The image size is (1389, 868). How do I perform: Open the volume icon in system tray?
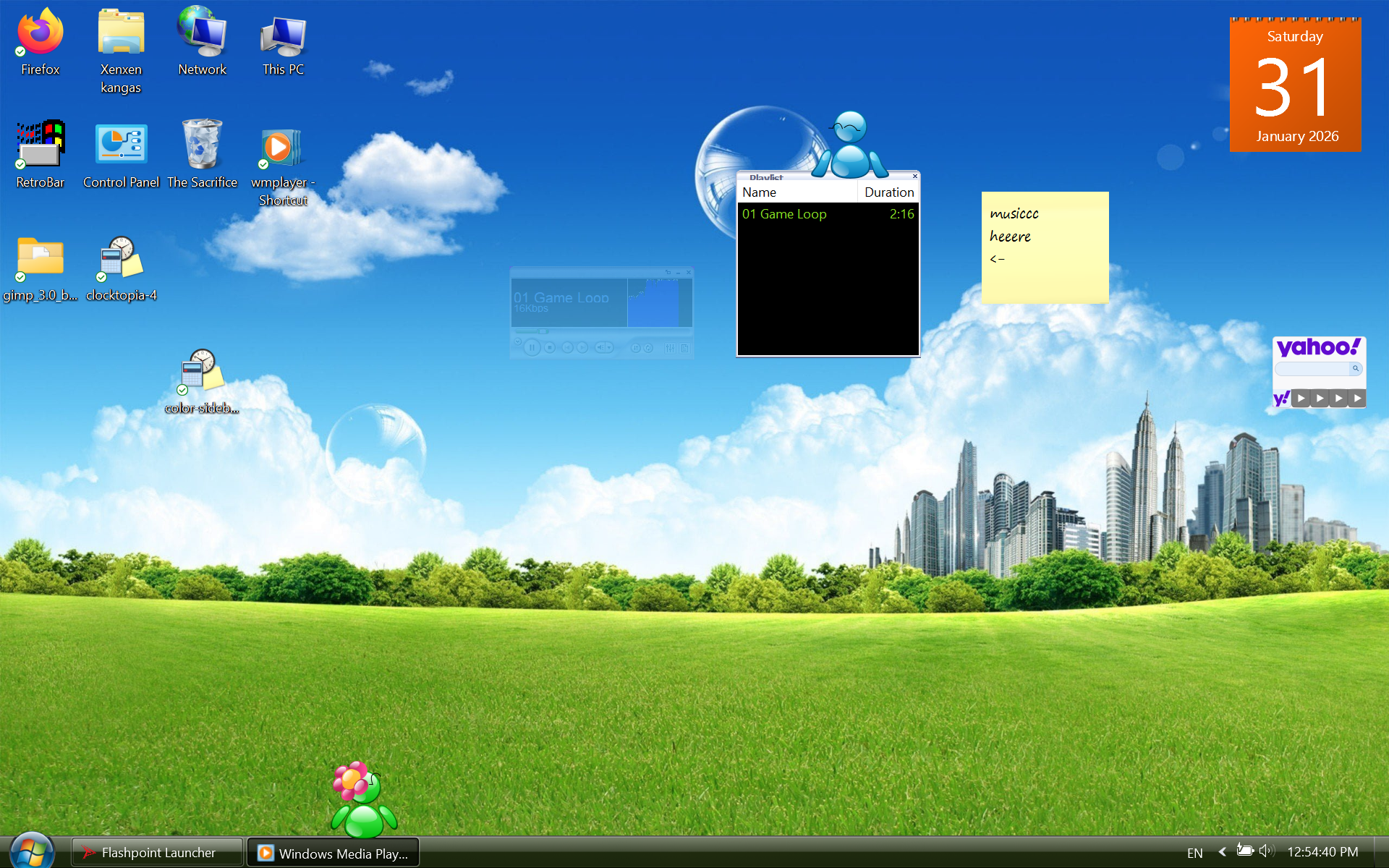[1266, 851]
